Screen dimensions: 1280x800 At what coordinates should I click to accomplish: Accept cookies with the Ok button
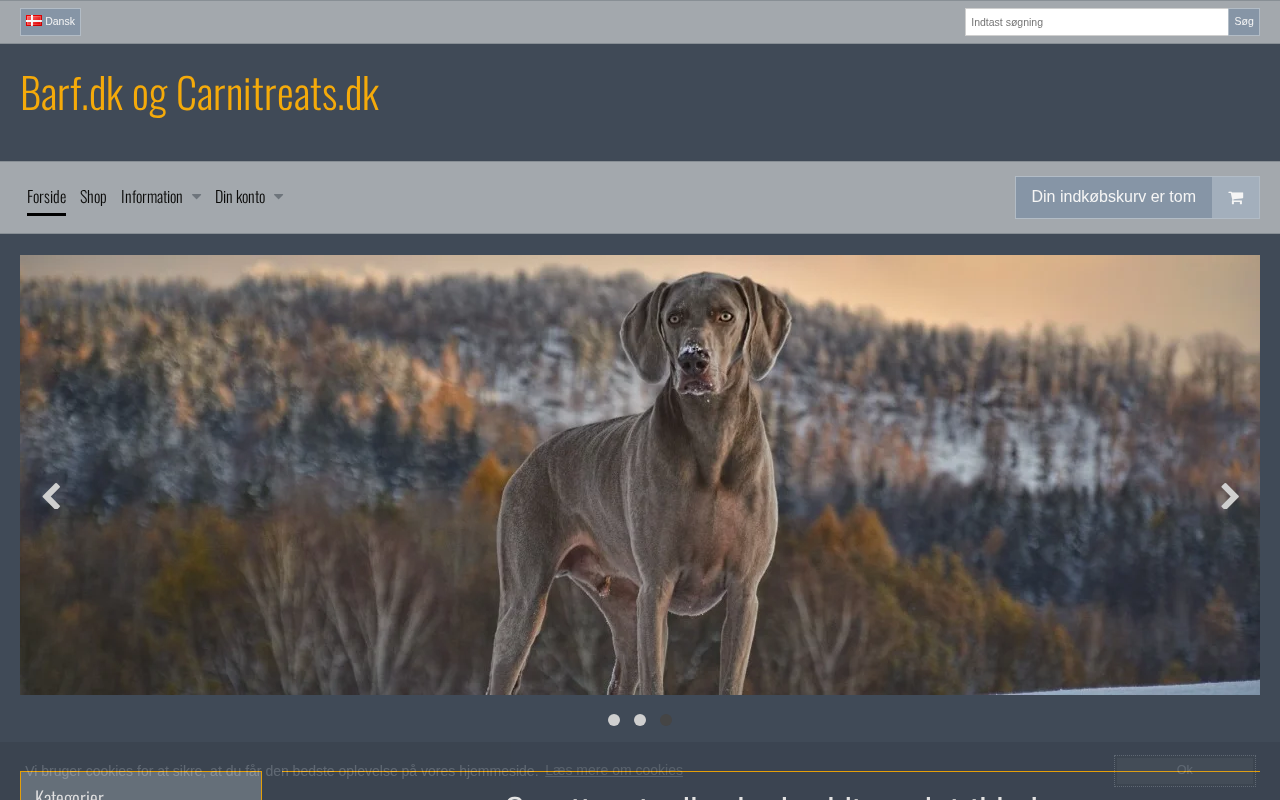tap(1184, 770)
